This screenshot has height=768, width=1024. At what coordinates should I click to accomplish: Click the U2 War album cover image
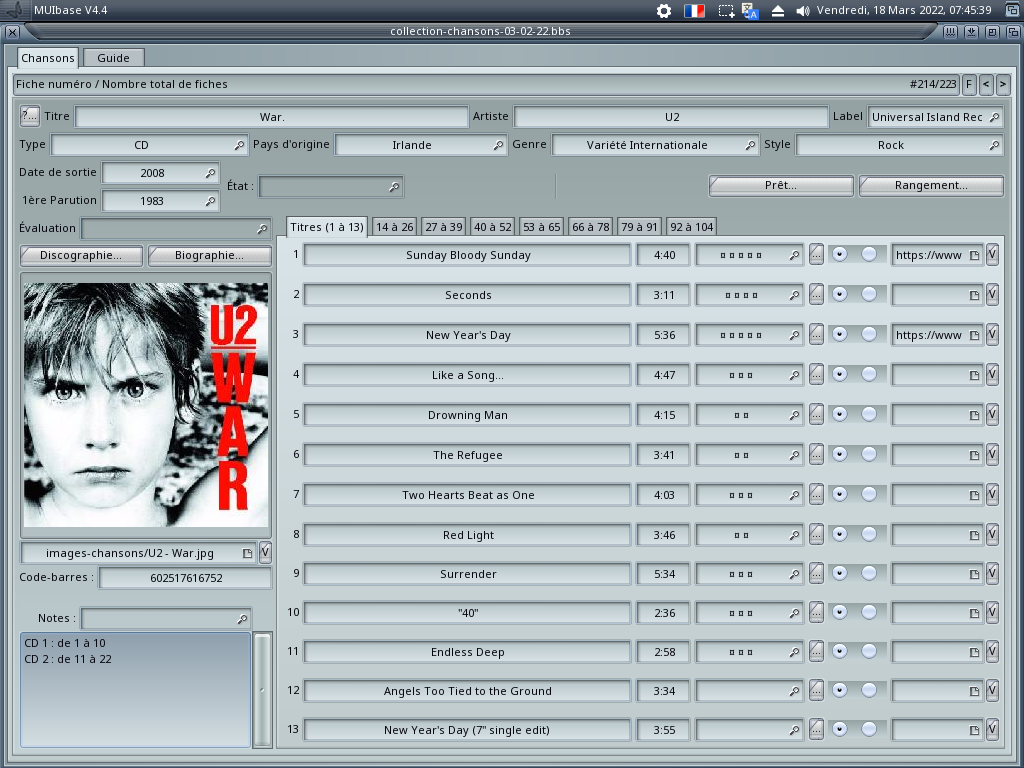point(146,405)
